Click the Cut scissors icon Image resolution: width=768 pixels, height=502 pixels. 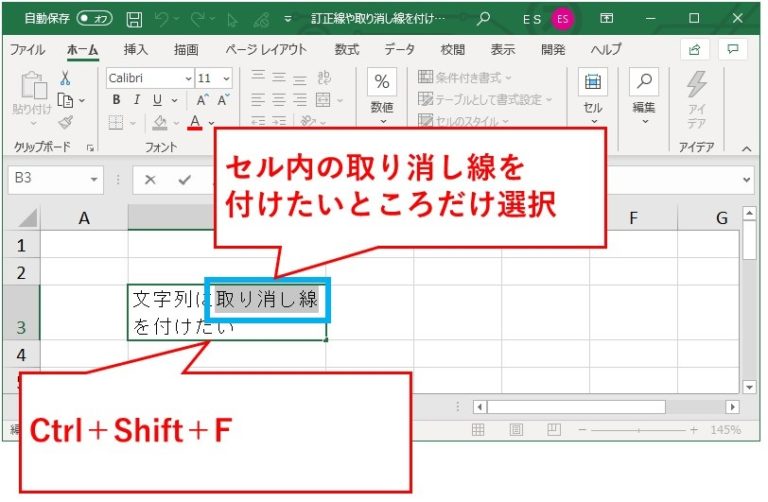(66, 78)
